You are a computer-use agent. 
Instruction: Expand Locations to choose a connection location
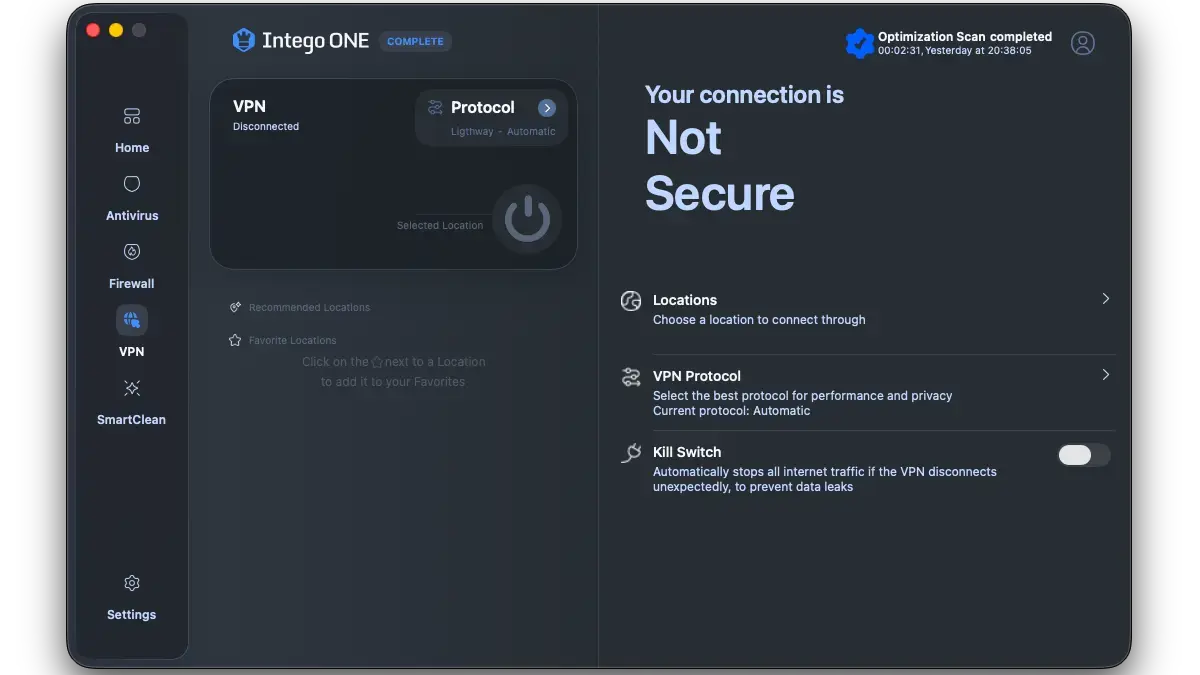(1105, 298)
